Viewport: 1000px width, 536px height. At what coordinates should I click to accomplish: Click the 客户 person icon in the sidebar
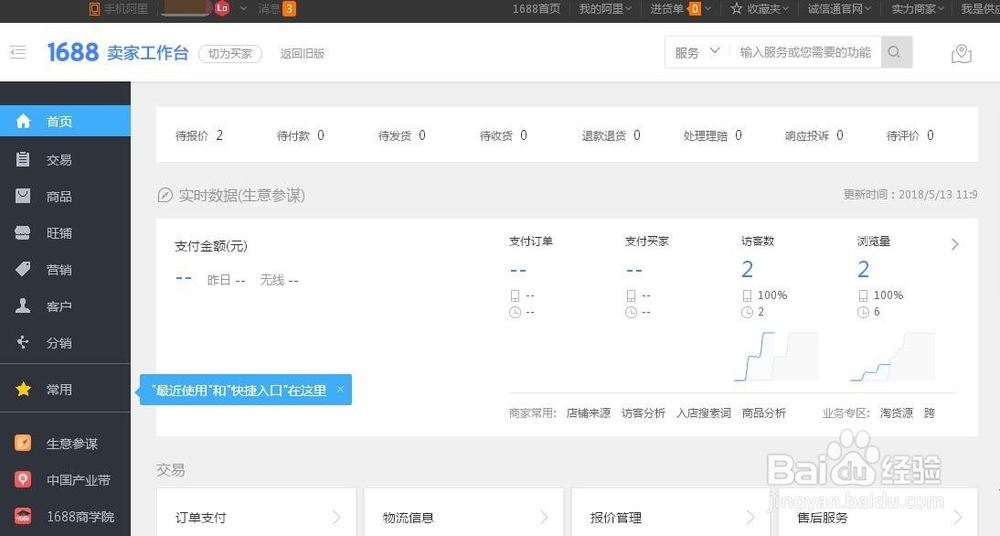click(23, 306)
